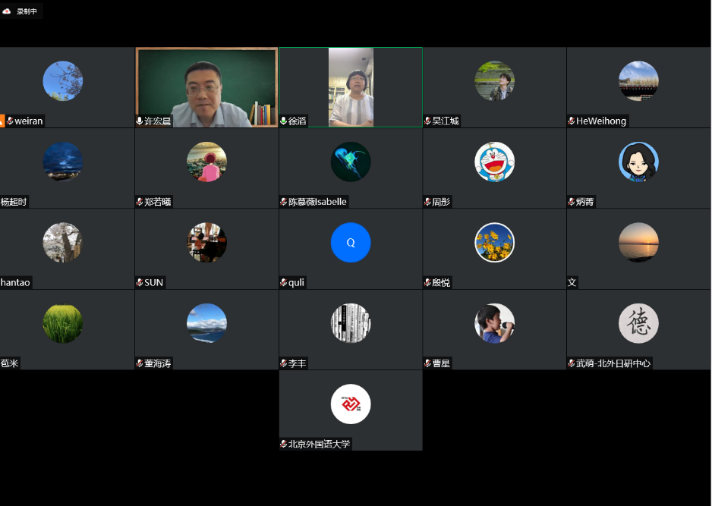The image size is (712, 506).
Task: Click the muted mic icon beside 武萌-北外日研中心
Action: coord(572,363)
